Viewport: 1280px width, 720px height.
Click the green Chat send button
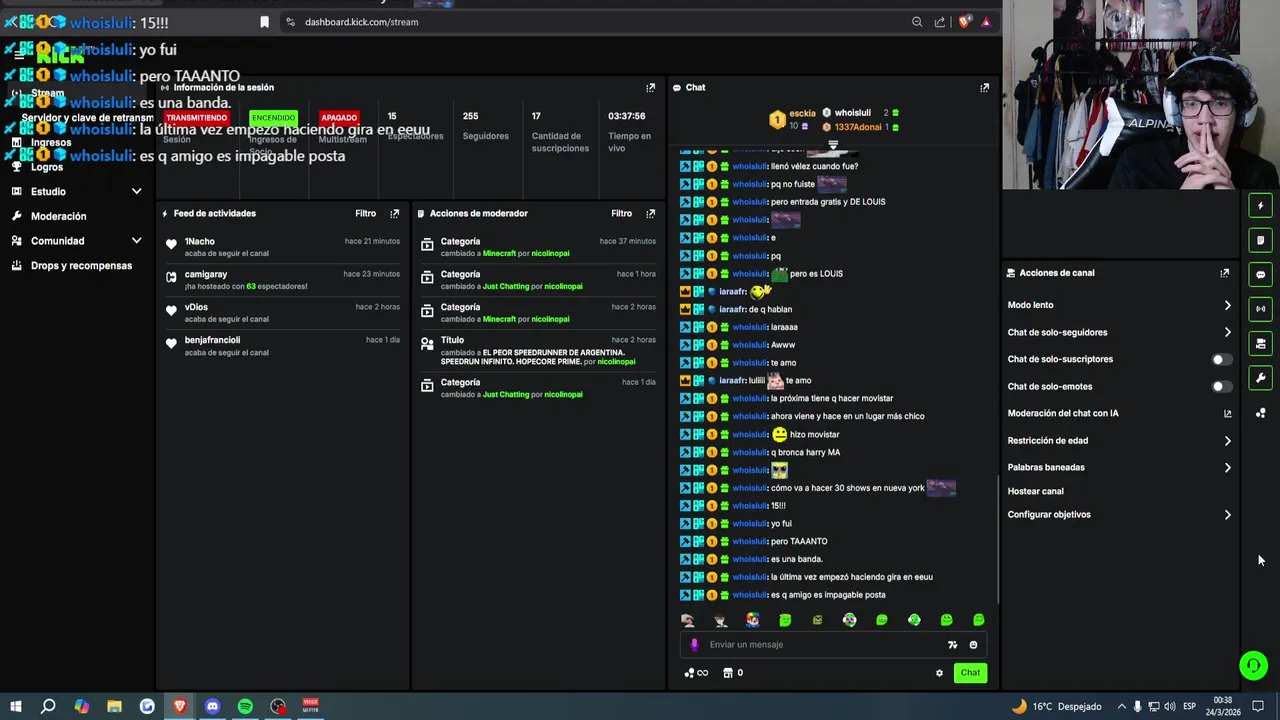(x=970, y=673)
